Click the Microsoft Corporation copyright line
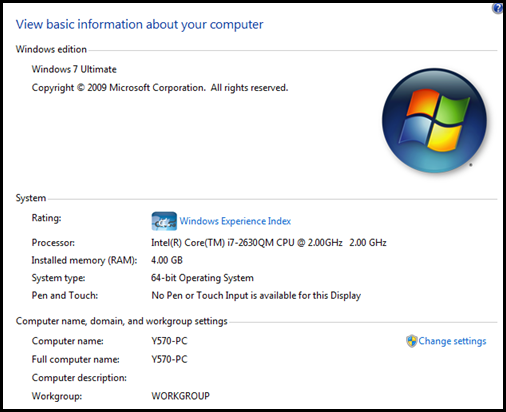 [160, 88]
